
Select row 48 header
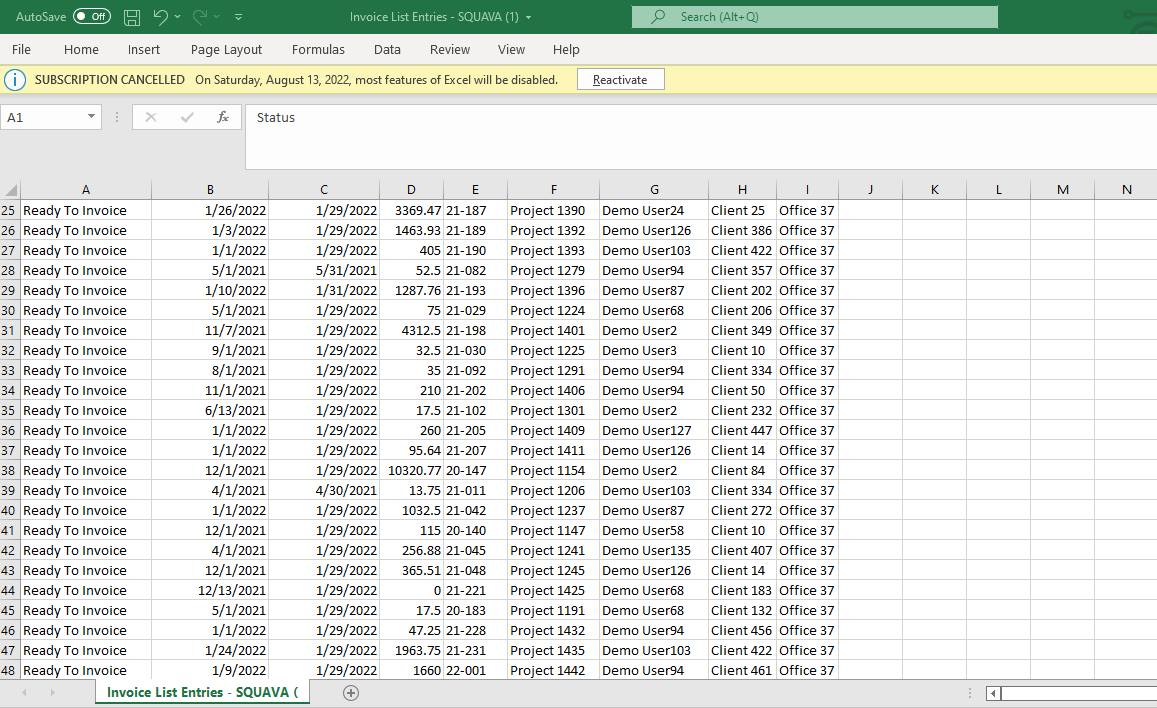pos(10,670)
